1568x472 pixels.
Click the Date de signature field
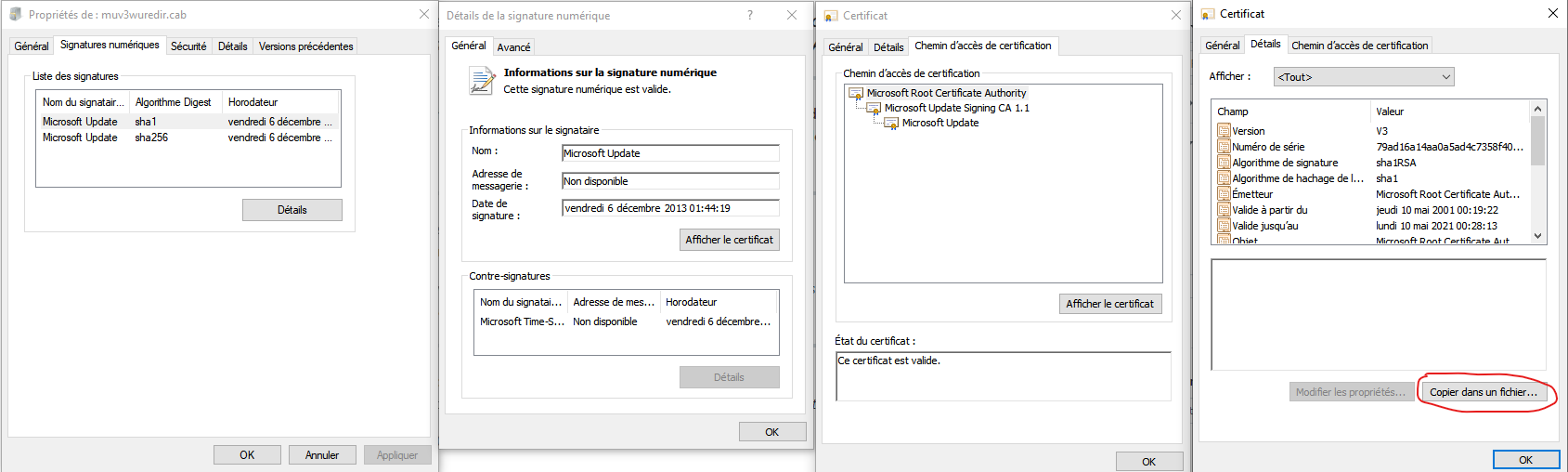(670, 208)
